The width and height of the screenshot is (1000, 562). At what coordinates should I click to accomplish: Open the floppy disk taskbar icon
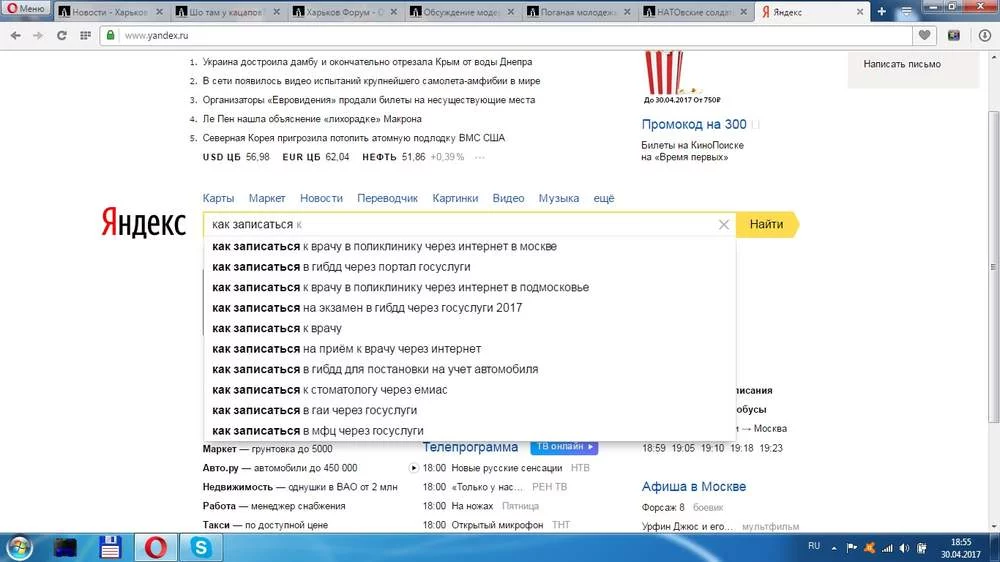click(110, 547)
